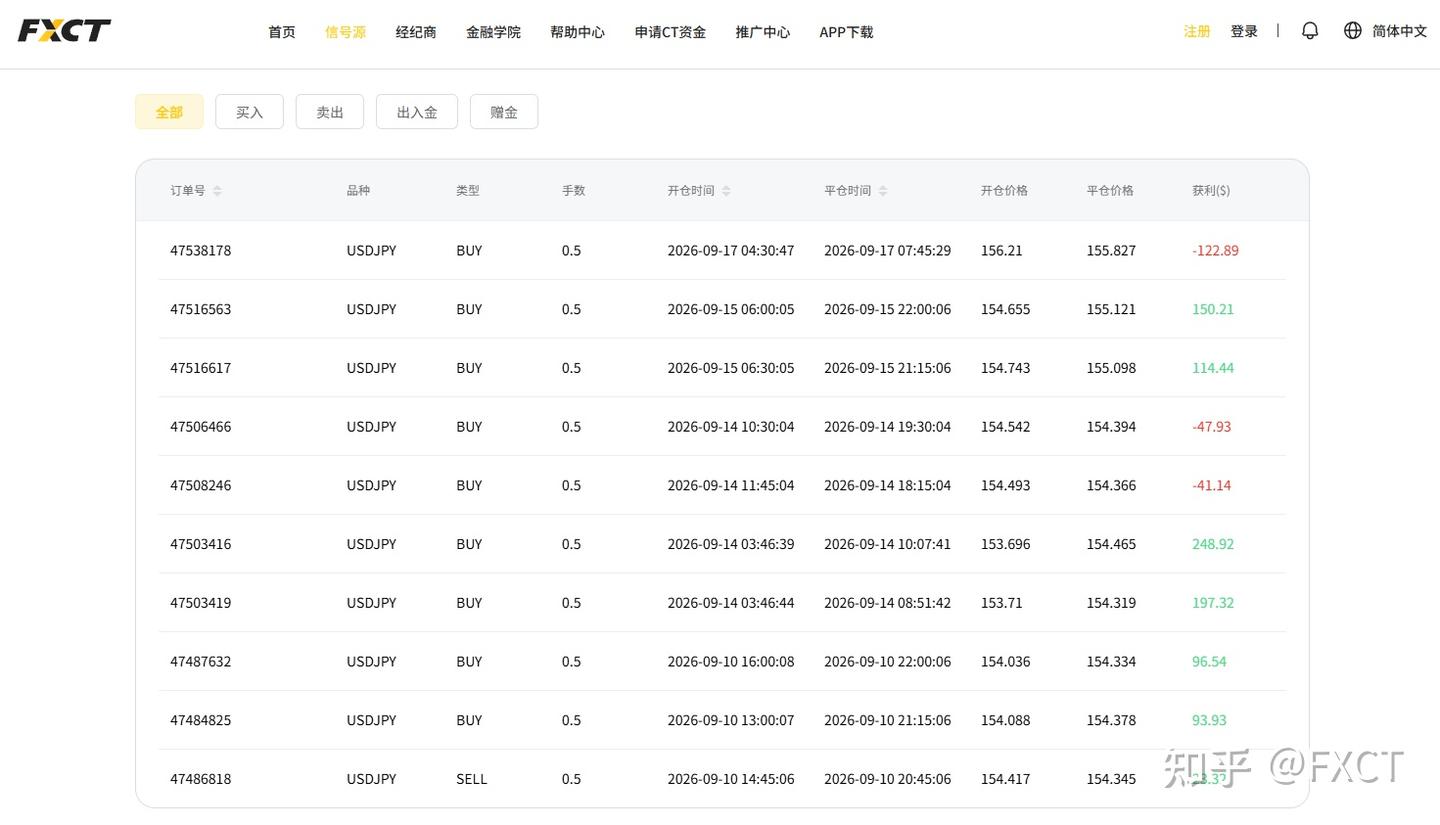The image size is (1440, 825).
Task: Click order number 47487632
Action: click(x=201, y=662)
